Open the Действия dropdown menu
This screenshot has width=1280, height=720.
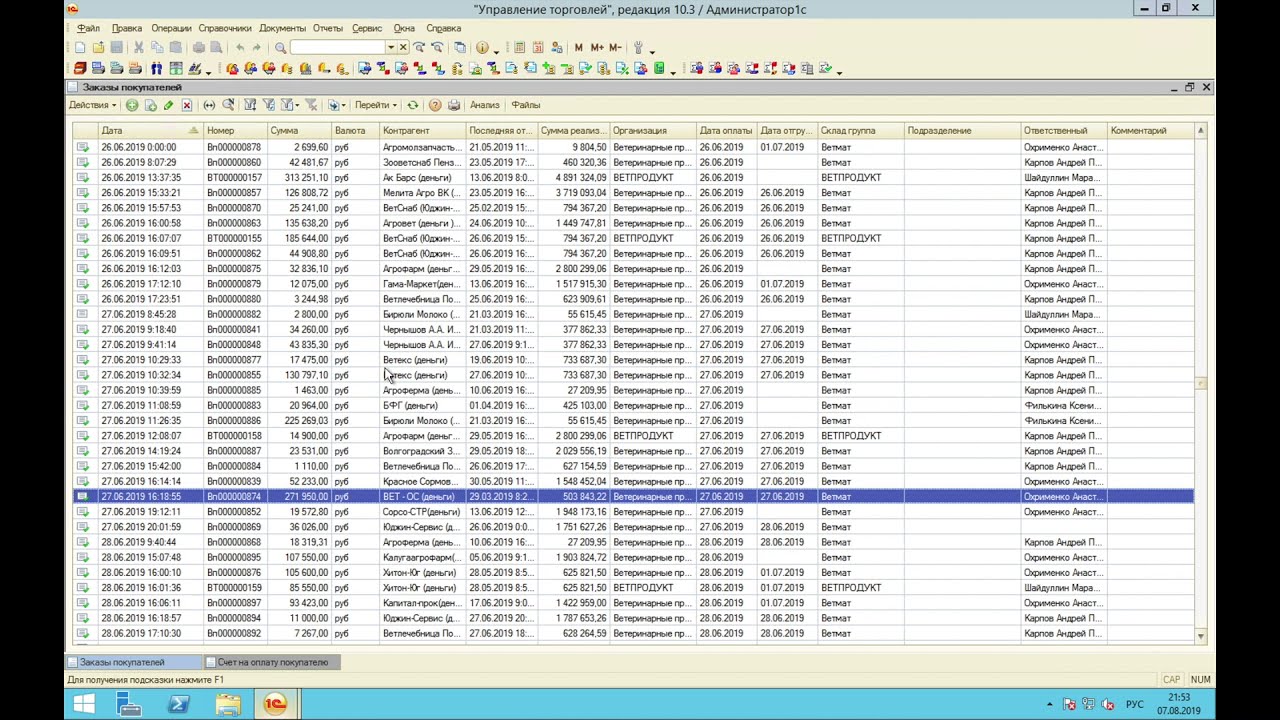(92, 105)
